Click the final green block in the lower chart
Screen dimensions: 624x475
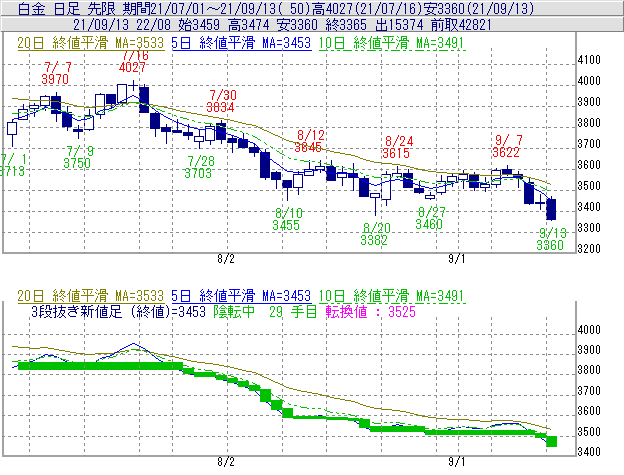point(551,442)
